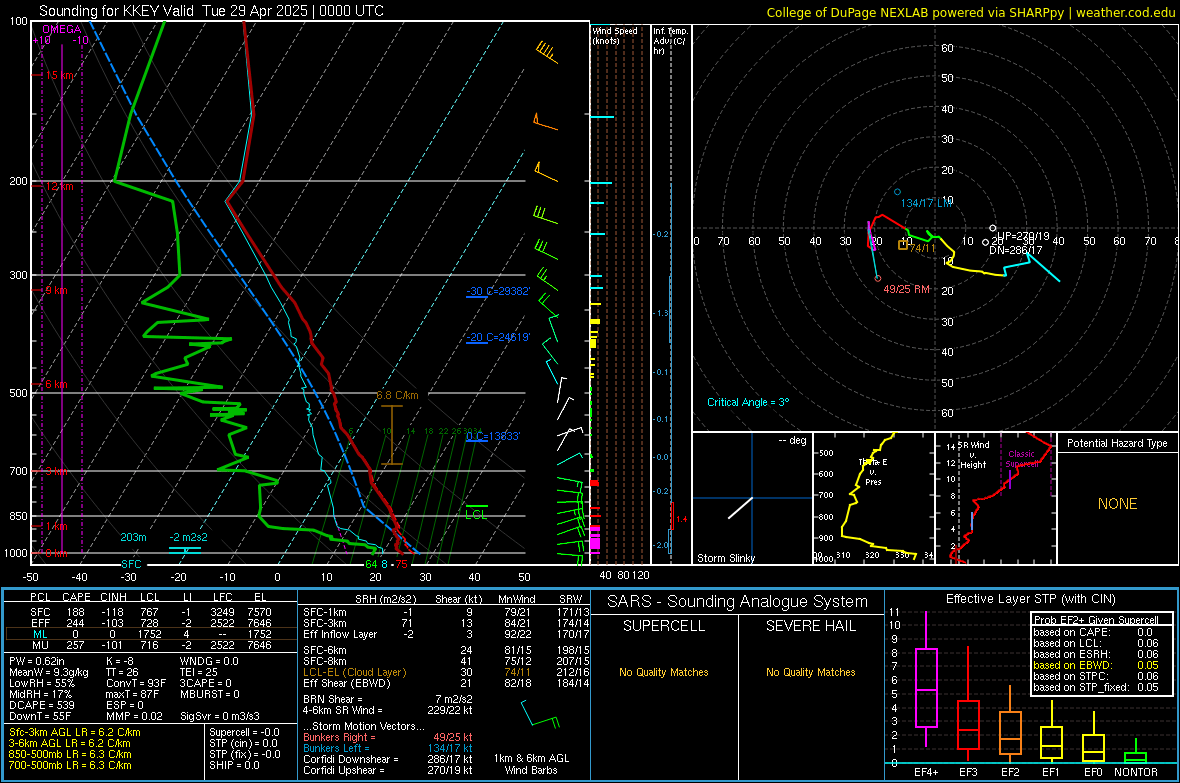Click the NONTOR box plot label

(1136, 772)
